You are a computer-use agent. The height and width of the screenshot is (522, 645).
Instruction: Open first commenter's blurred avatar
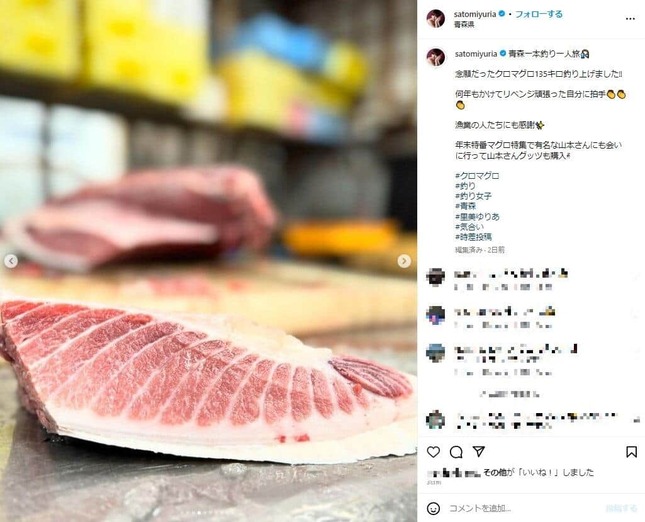[436, 277]
